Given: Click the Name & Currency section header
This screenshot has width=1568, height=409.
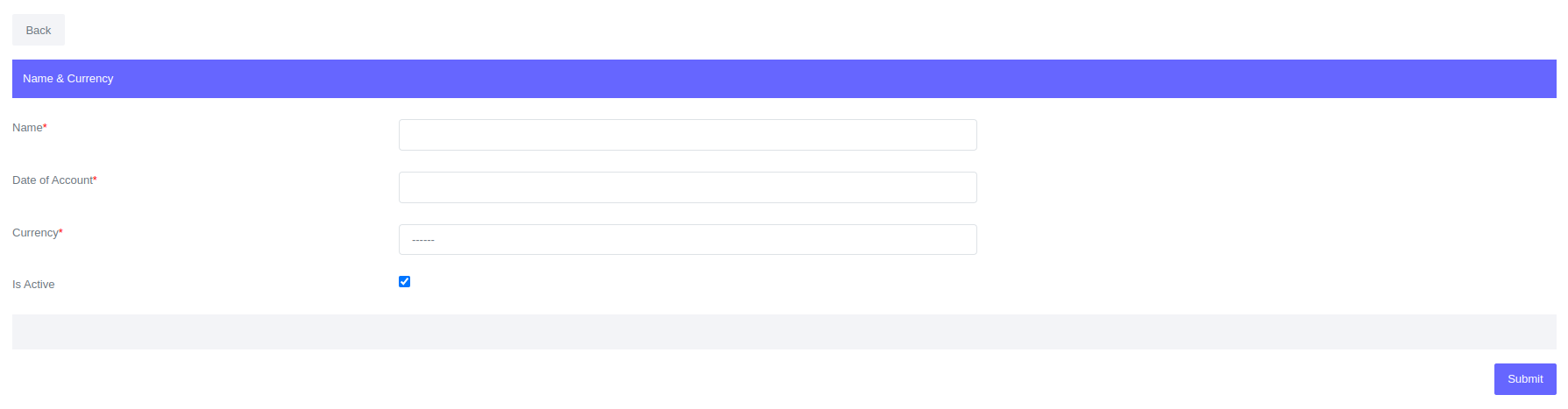Looking at the screenshot, I should click(x=68, y=79).
